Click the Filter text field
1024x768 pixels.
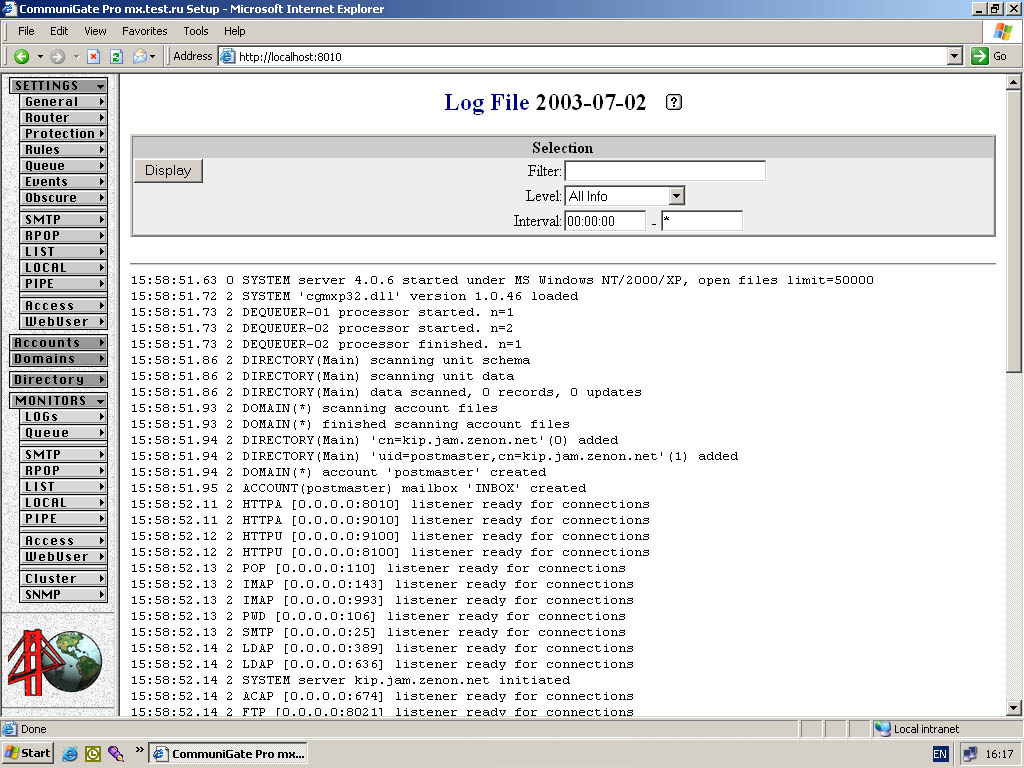point(665,171)
